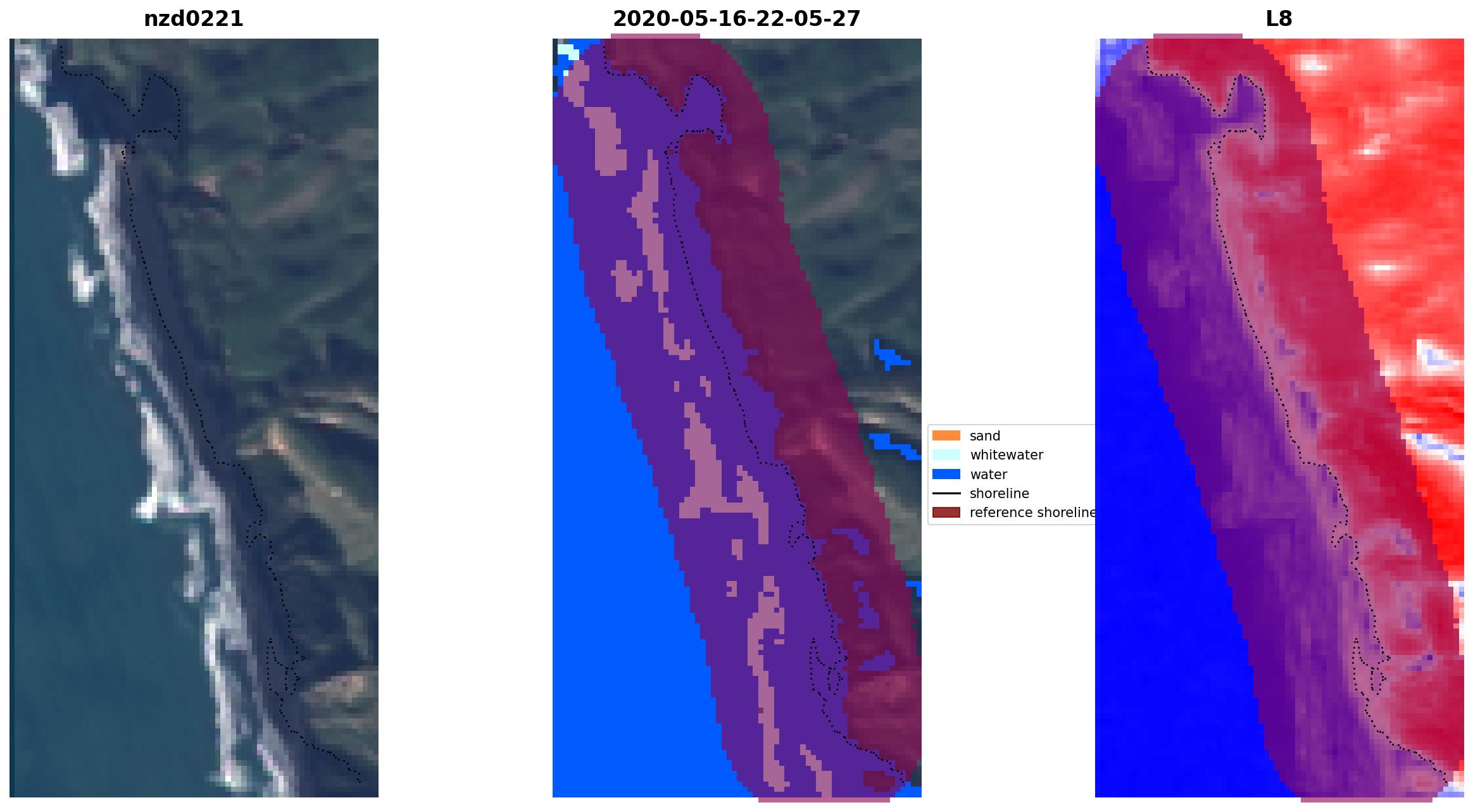Click the red-blue index image panel
1473x812 pixels.
click(1279, 418)
